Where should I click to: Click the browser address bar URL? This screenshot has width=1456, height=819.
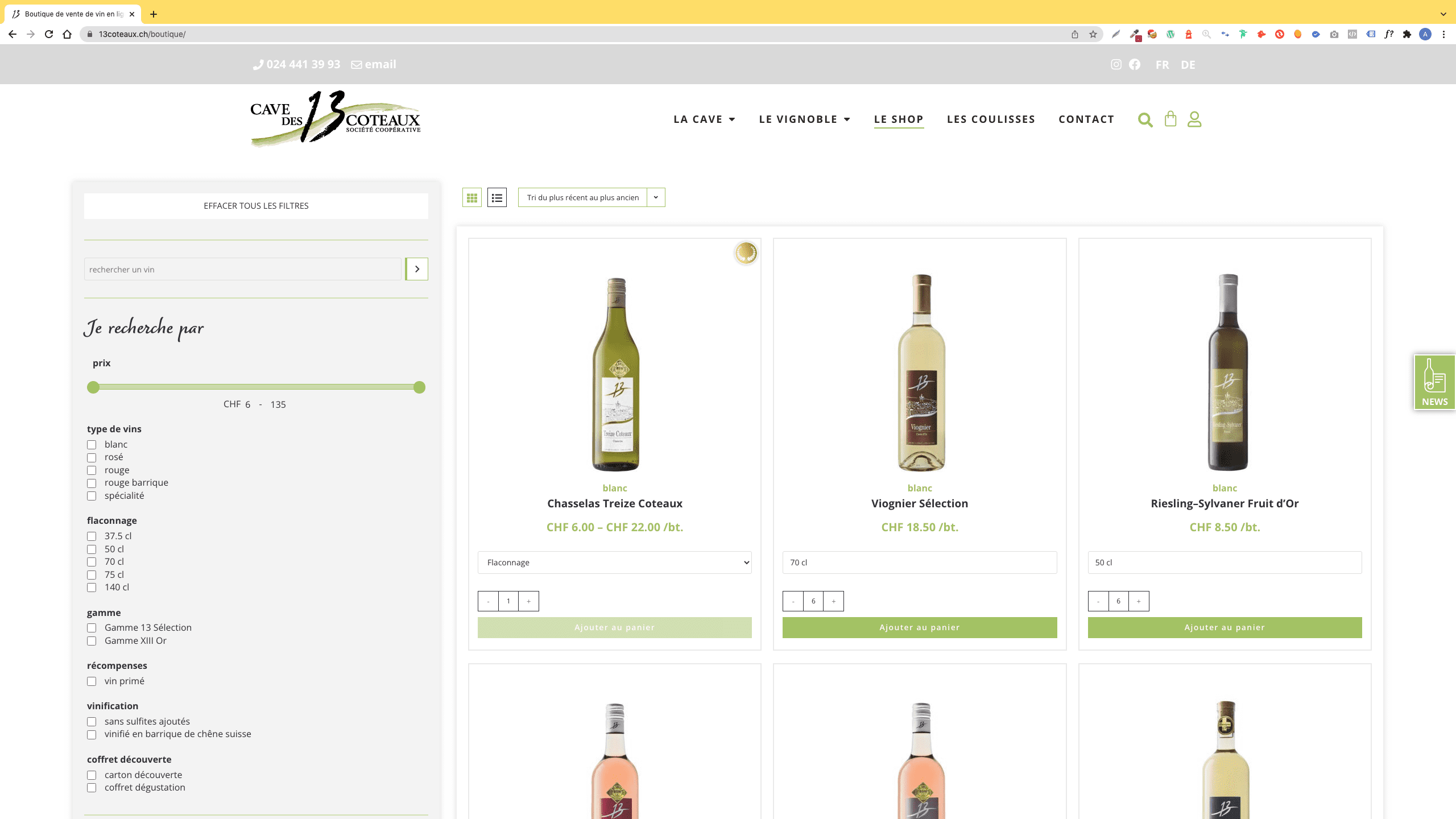click(x=142, y=34)
